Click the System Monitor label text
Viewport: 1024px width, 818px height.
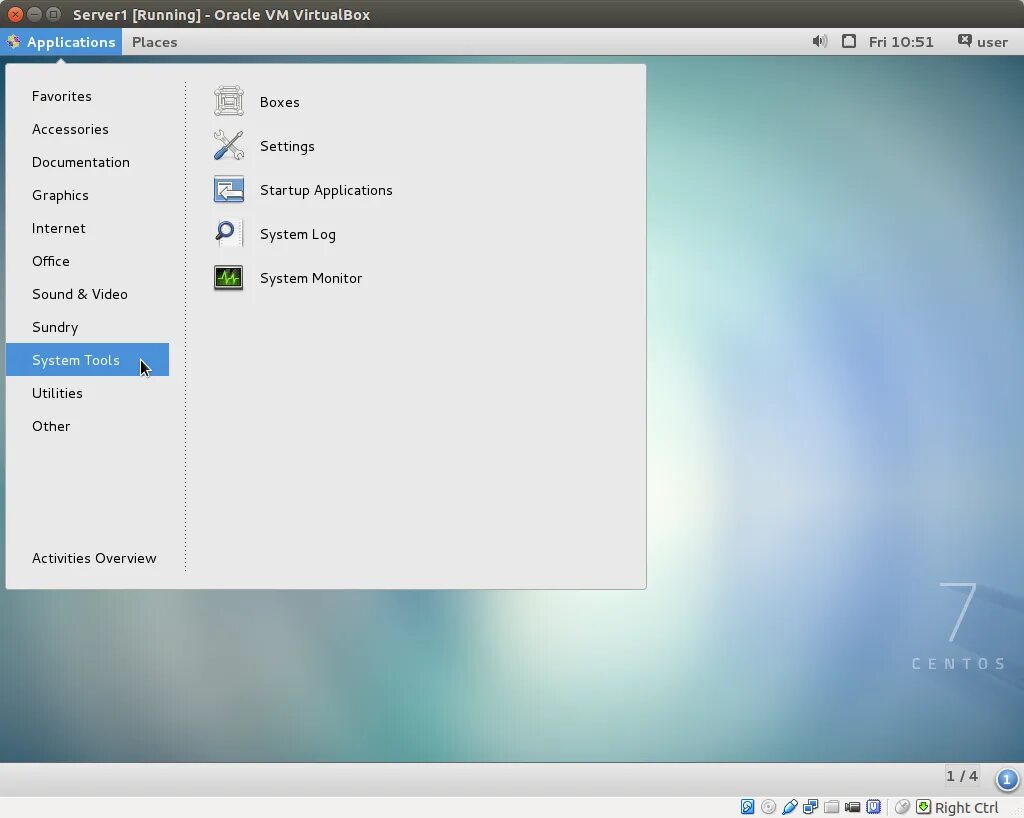[x=311, y=278]
